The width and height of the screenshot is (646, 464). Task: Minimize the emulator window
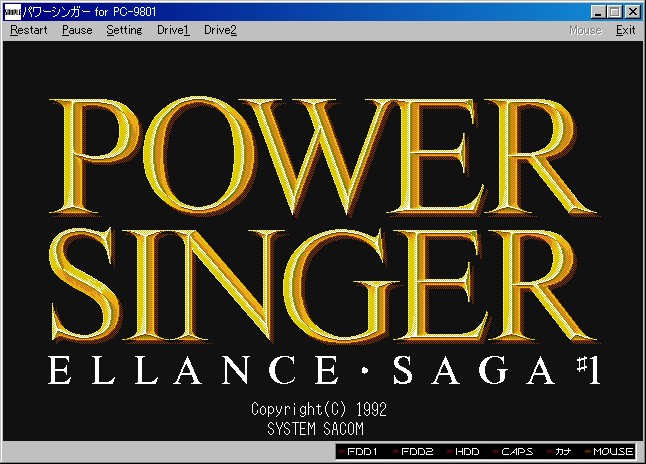(x=598, y=12)
